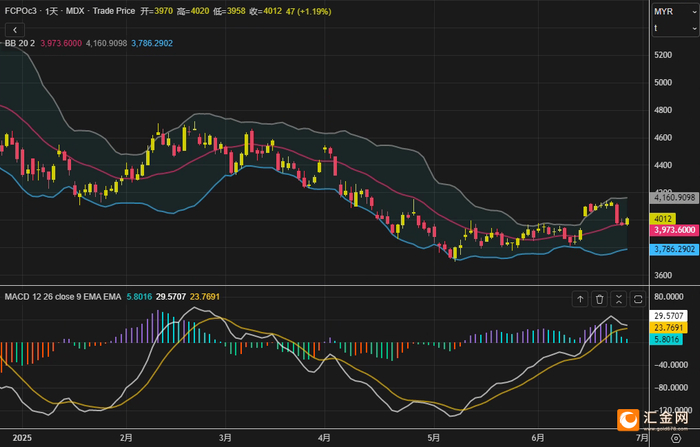Move the MACD pane up
Screen dimensions: 700x447
580,298
